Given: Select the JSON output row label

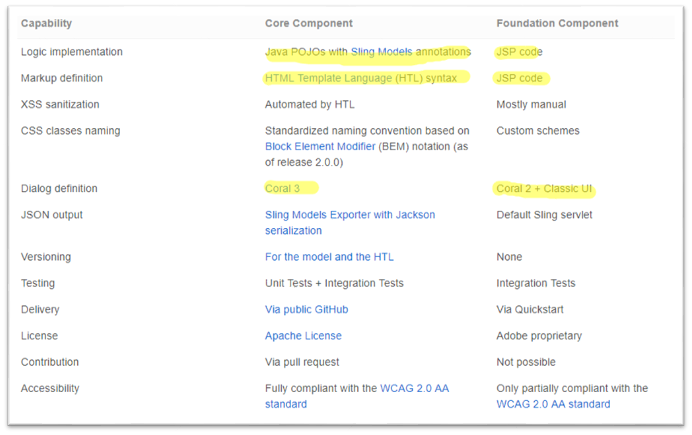Looking at the screenshot, I should tap(52, 215).
